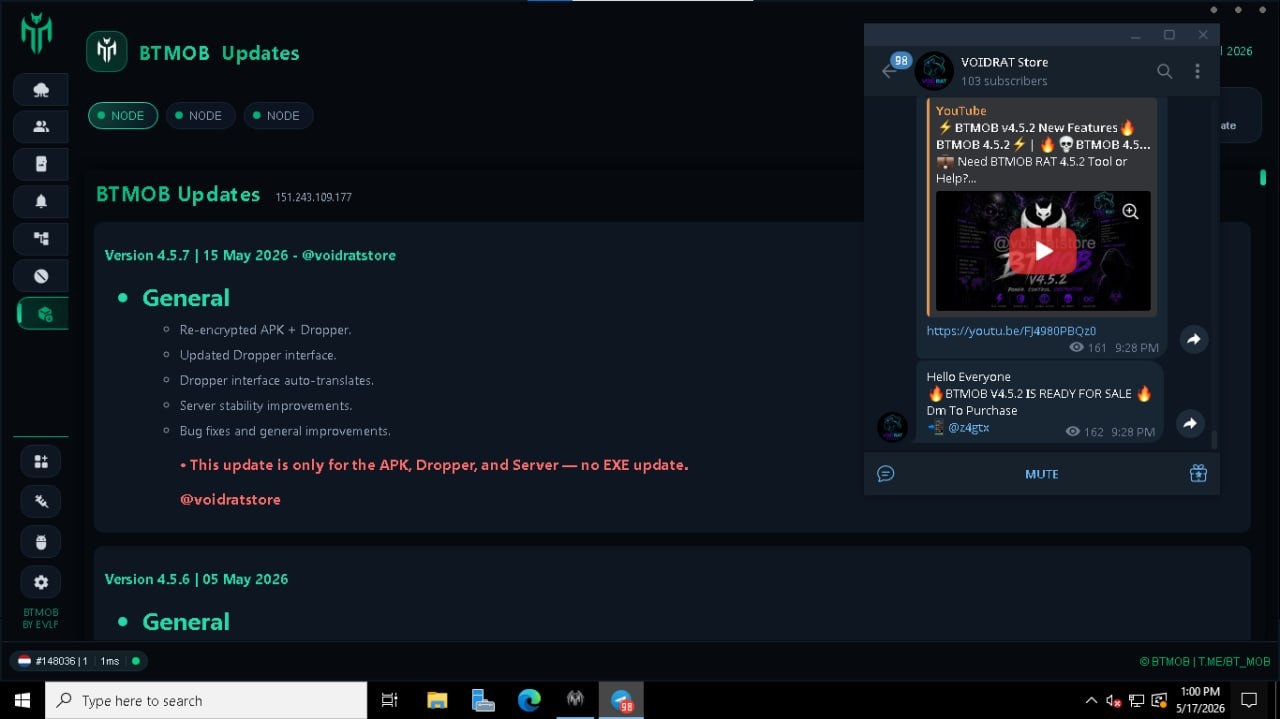Click 'Server stability improvements.' list item
1280x719 pixels.
[x=266, y=406]
